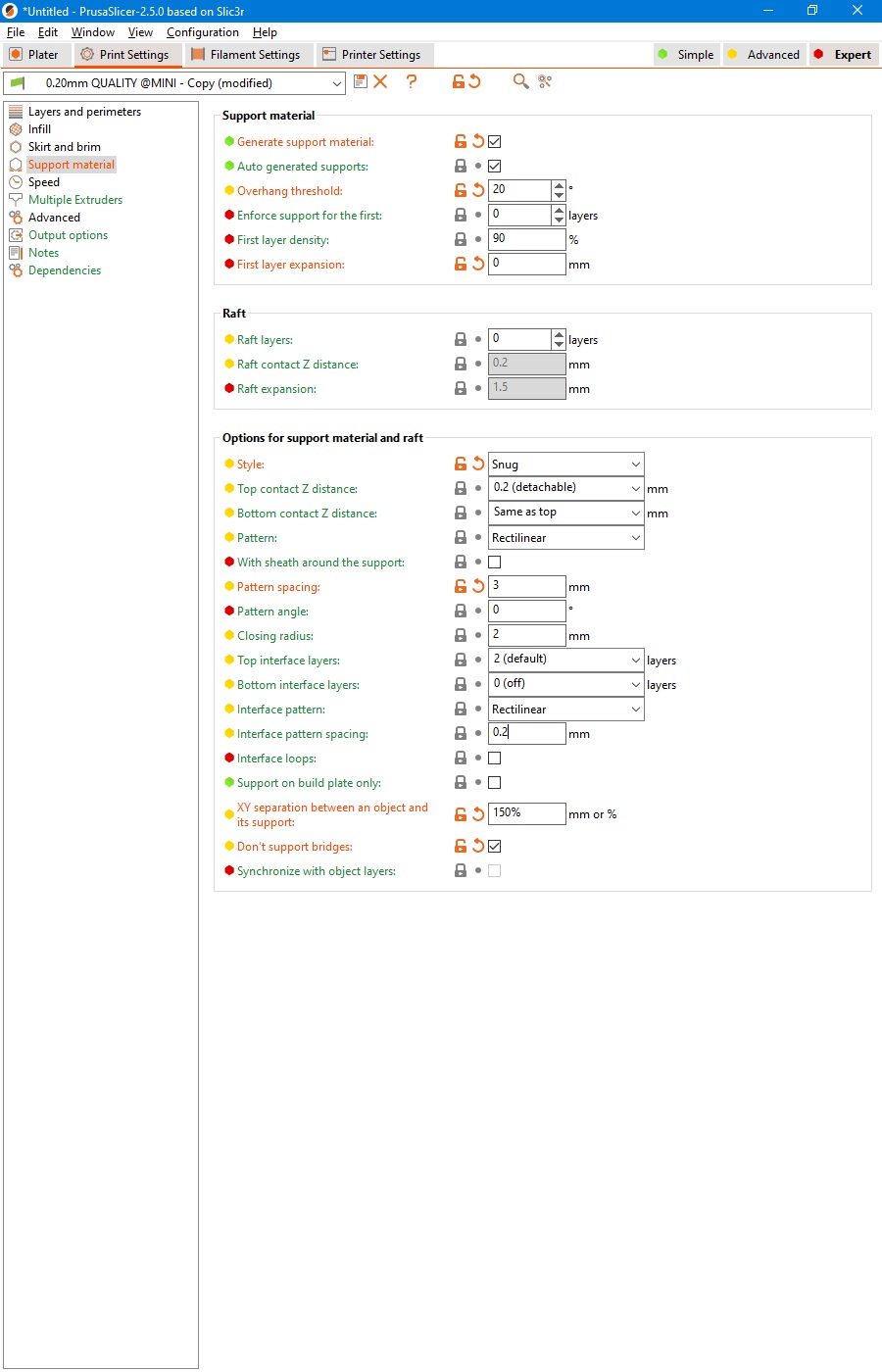Expand the Top interface layers dropdown

[565, 660]
